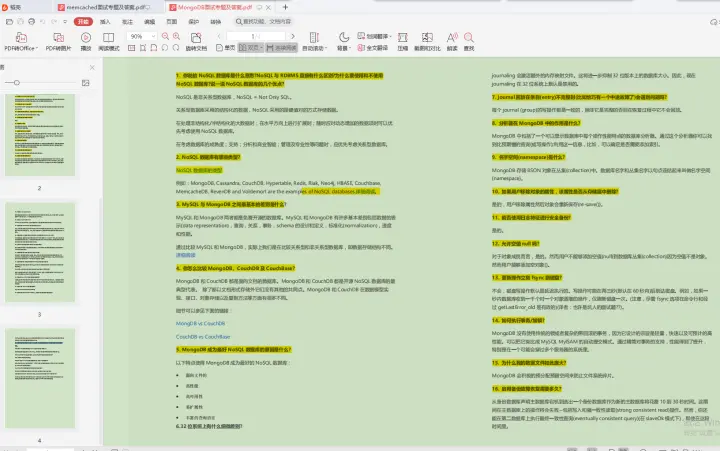Click the function search box

tap(263, 22)
